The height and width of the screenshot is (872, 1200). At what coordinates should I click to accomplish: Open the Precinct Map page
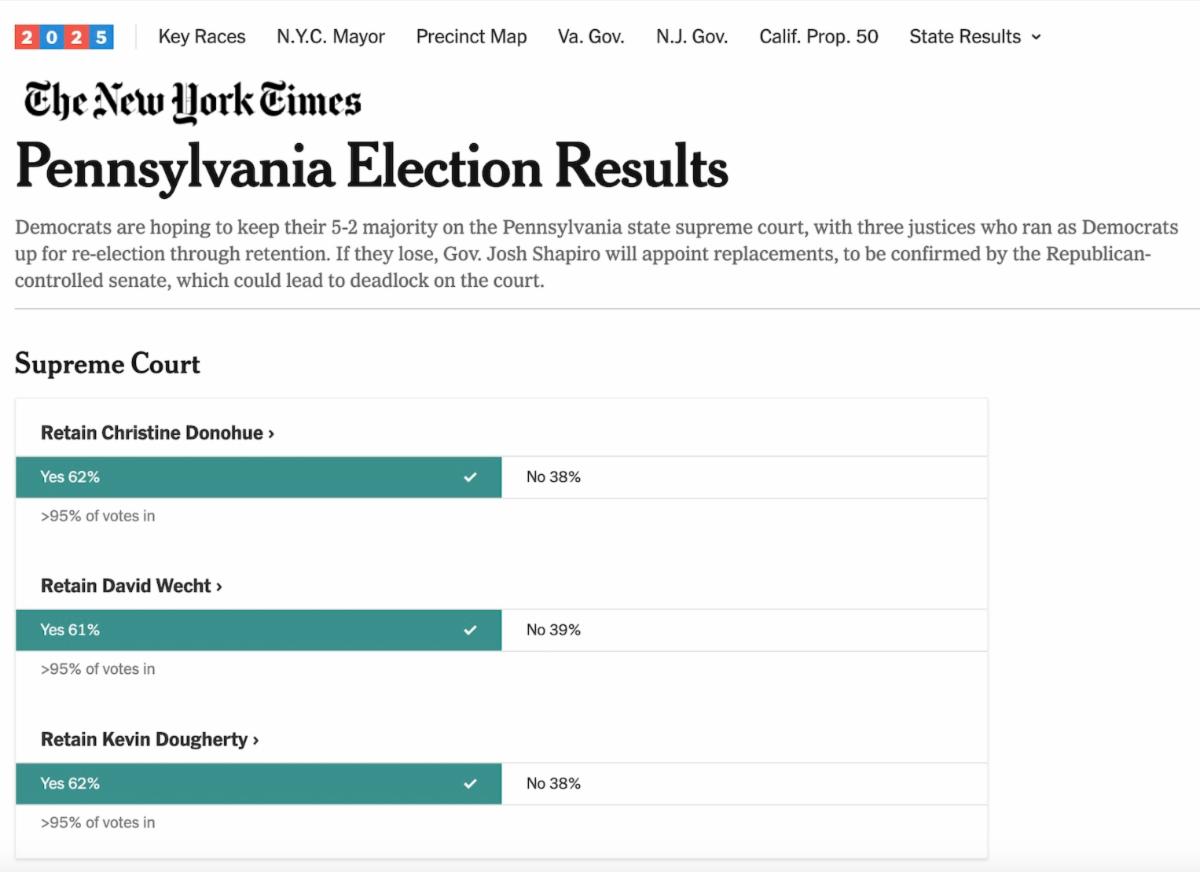point(471,36)
